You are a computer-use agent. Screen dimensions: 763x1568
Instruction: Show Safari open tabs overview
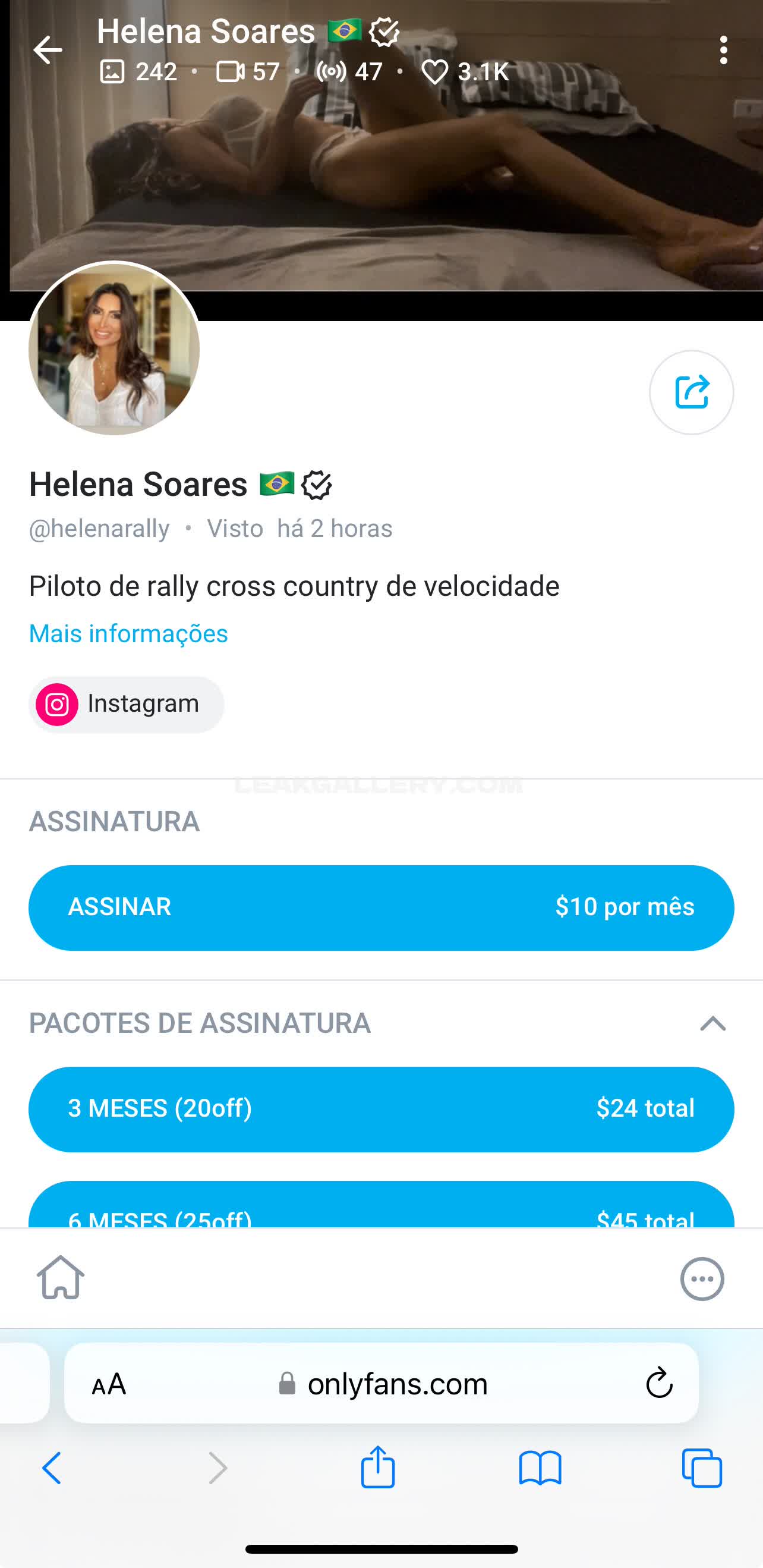(x=702, y=1468)
